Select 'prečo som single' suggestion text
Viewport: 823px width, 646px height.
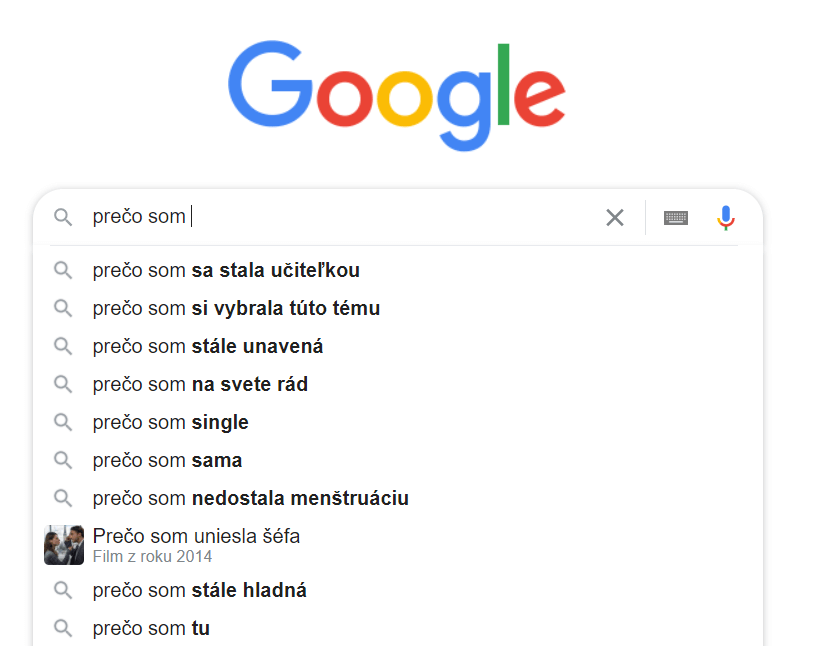[171, 422]
